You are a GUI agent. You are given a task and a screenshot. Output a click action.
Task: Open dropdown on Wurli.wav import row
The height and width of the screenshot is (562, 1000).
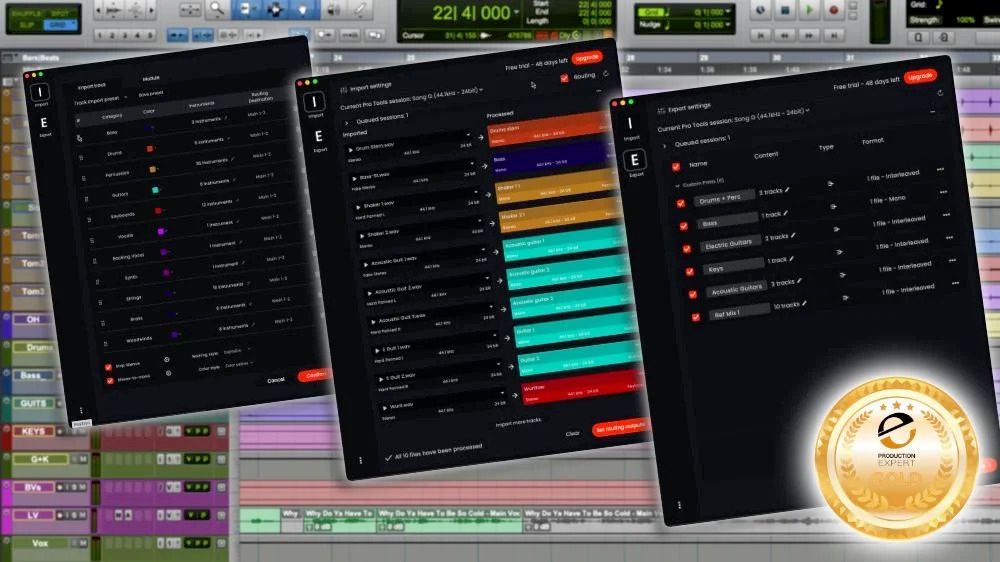[x=502, y=394]
